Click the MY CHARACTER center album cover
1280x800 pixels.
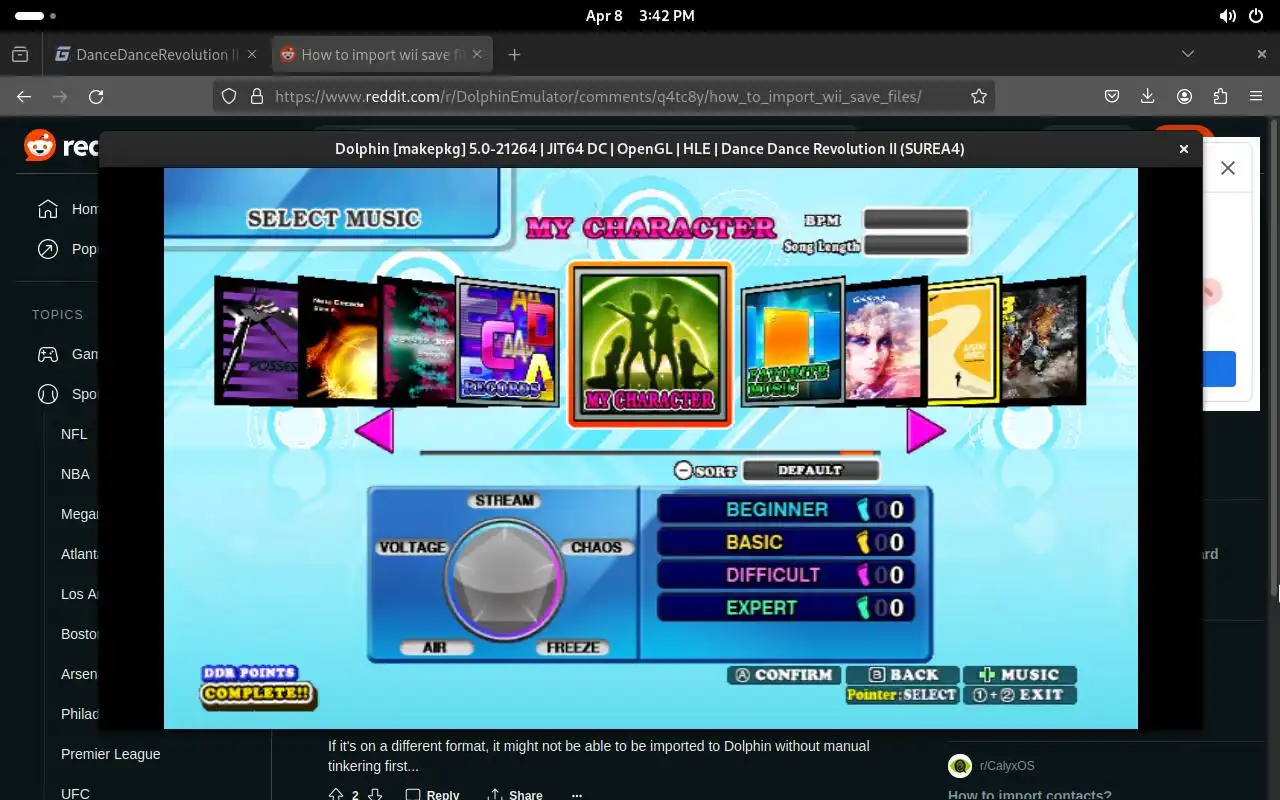click(x=650, y=344)
